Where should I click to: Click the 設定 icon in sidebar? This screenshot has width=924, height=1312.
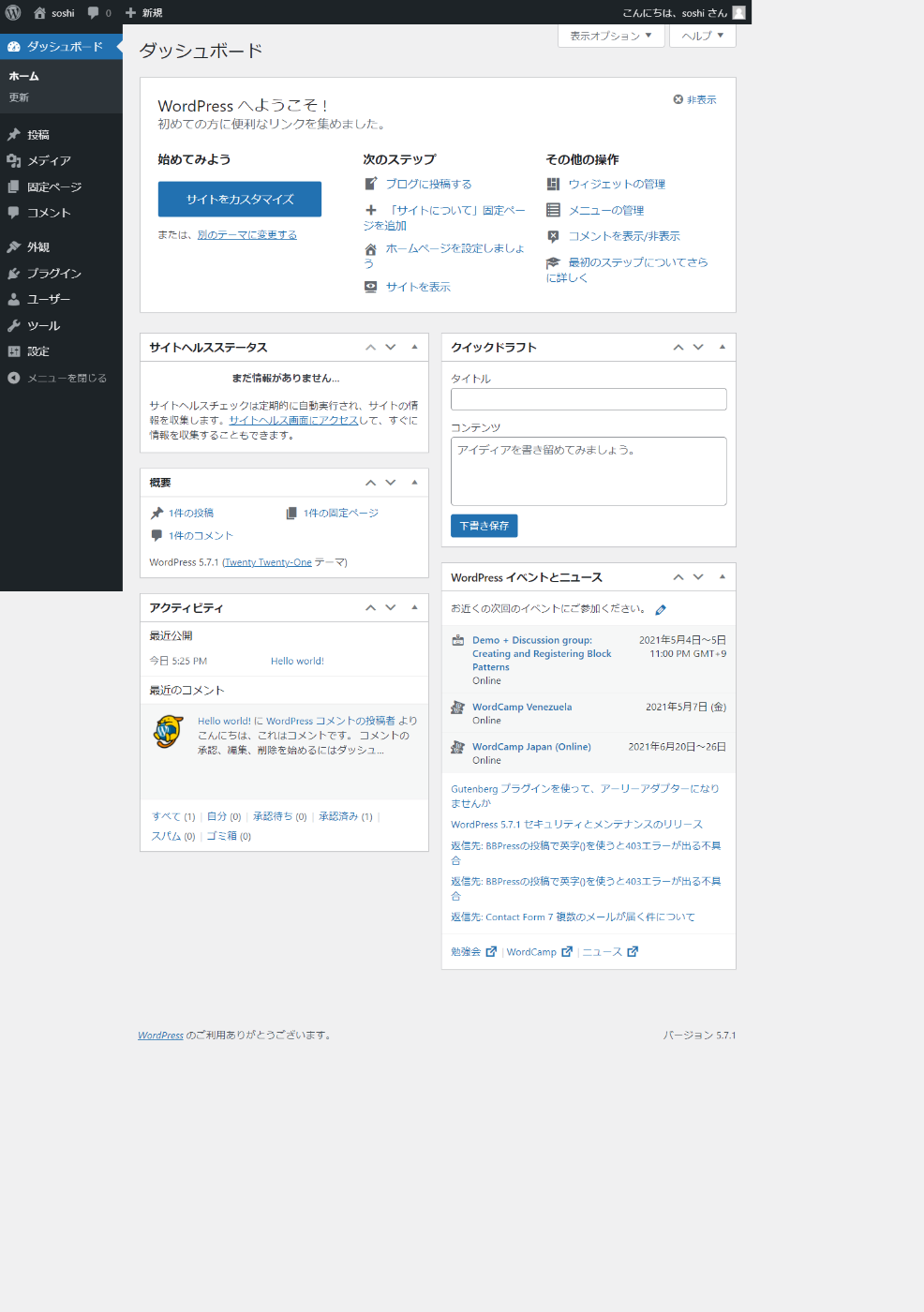(x=14, y=351)
